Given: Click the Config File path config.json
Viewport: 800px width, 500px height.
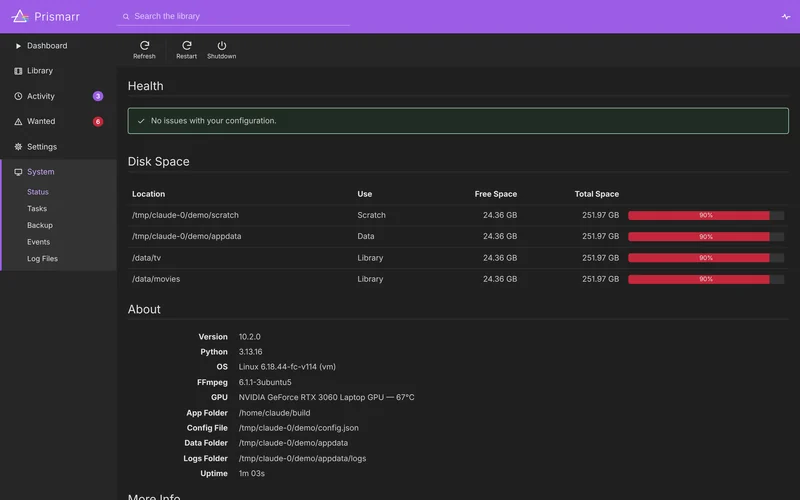Looking at the screenshot, I should pos(298,428).
